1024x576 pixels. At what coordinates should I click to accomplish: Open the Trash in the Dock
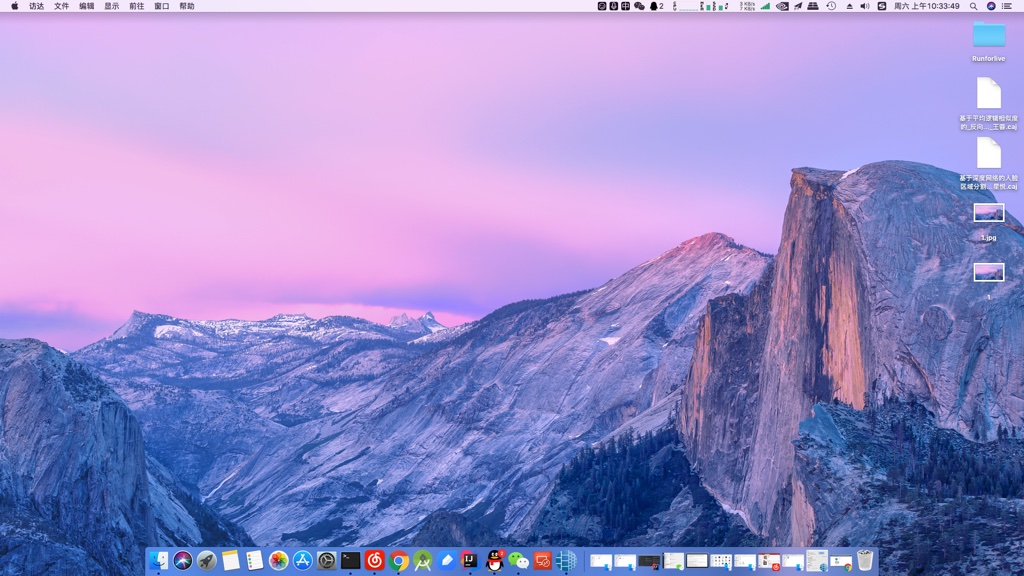(x=865, y=560)
